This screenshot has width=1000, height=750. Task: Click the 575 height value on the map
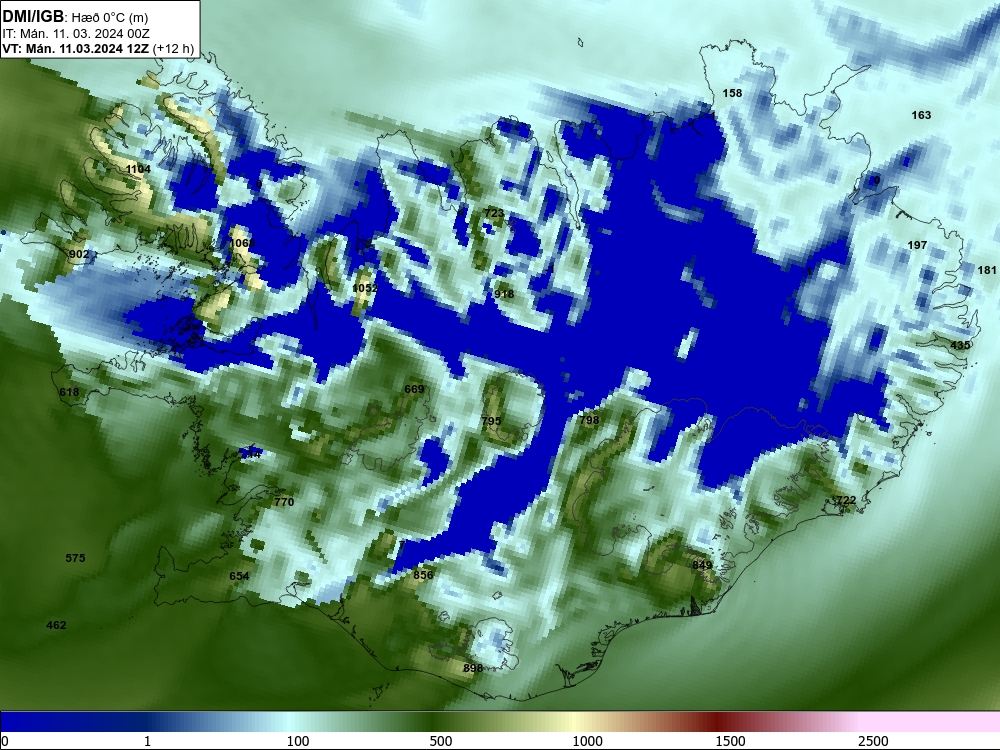coord(75,558)
